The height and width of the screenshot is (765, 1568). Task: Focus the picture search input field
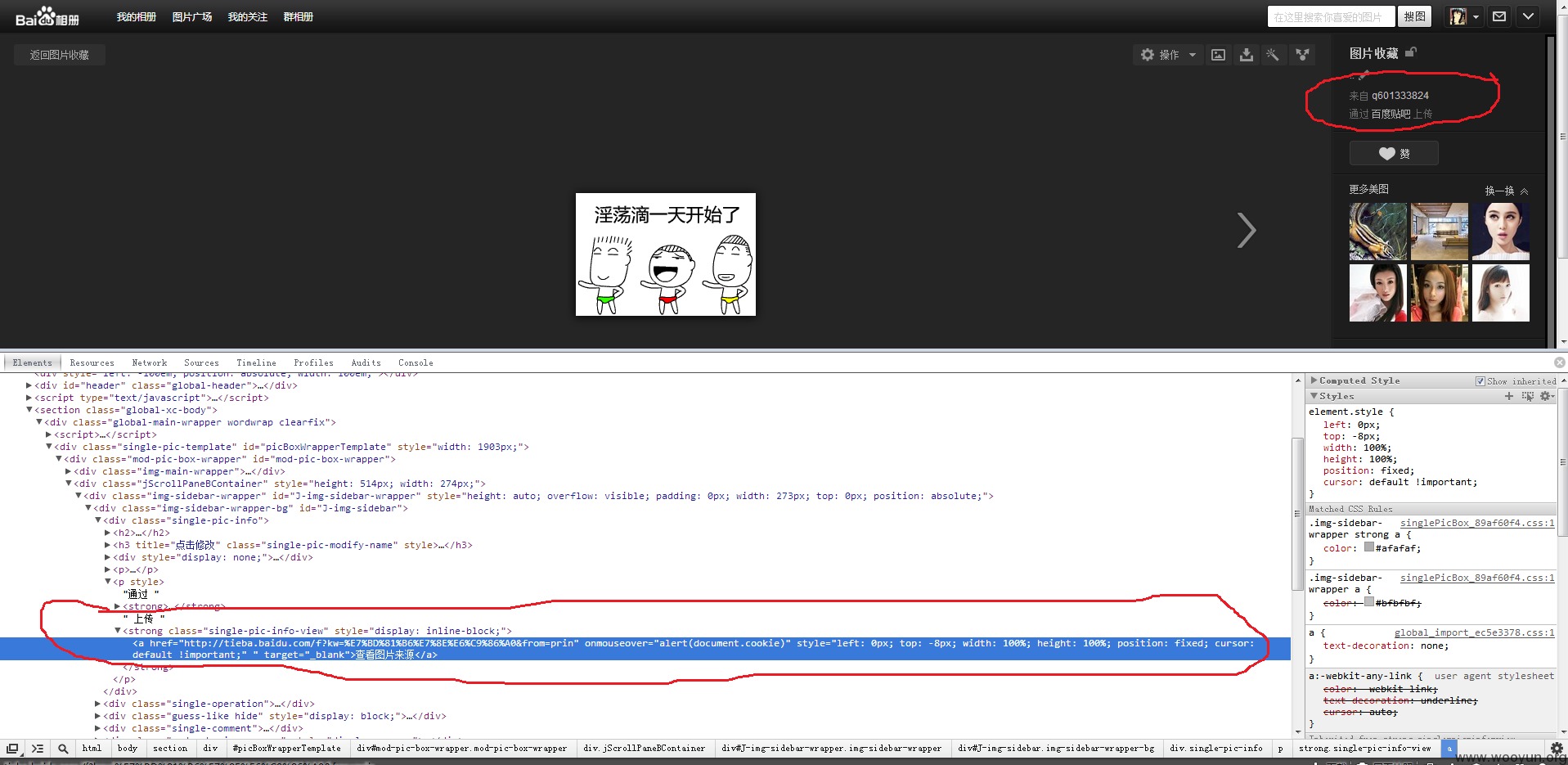click(x=1331, y=16)
